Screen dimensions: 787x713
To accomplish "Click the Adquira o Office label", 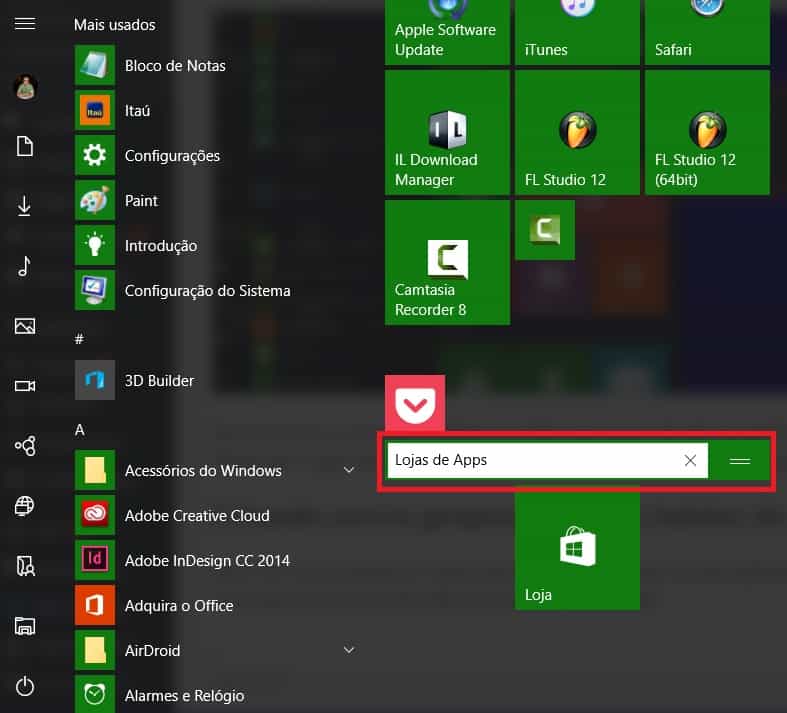I will tap(179, 606).
